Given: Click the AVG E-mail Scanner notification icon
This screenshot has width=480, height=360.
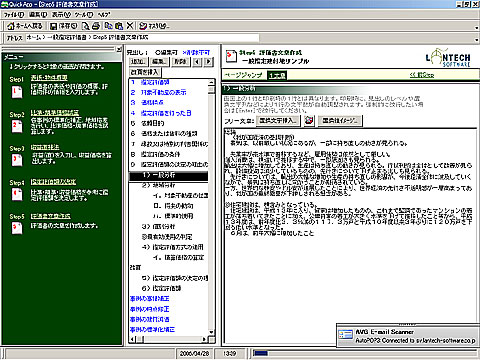Looking at the screenshot, I should (345, 335).
